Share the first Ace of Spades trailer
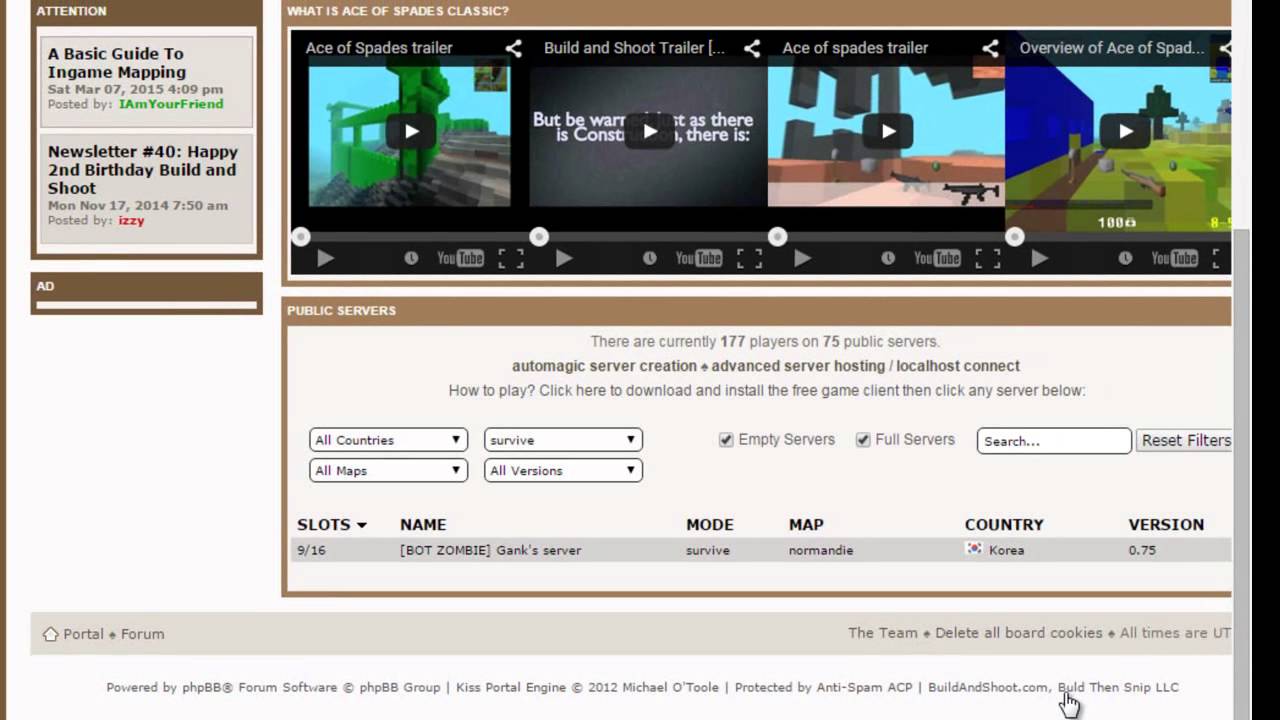This screenshot has height=720, width=1280. click(513, 48)
